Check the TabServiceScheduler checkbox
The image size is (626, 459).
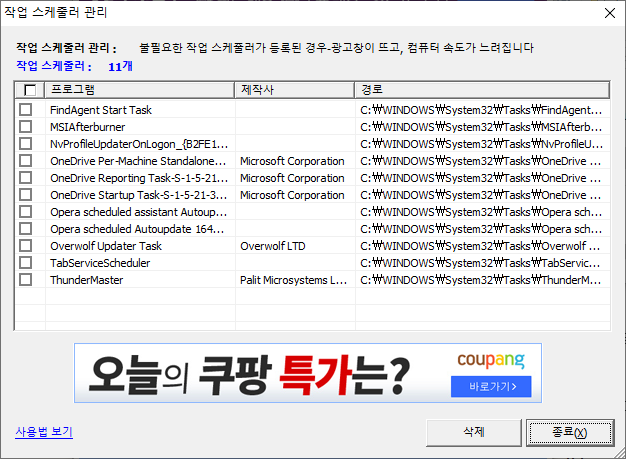[x=26, y=263]
